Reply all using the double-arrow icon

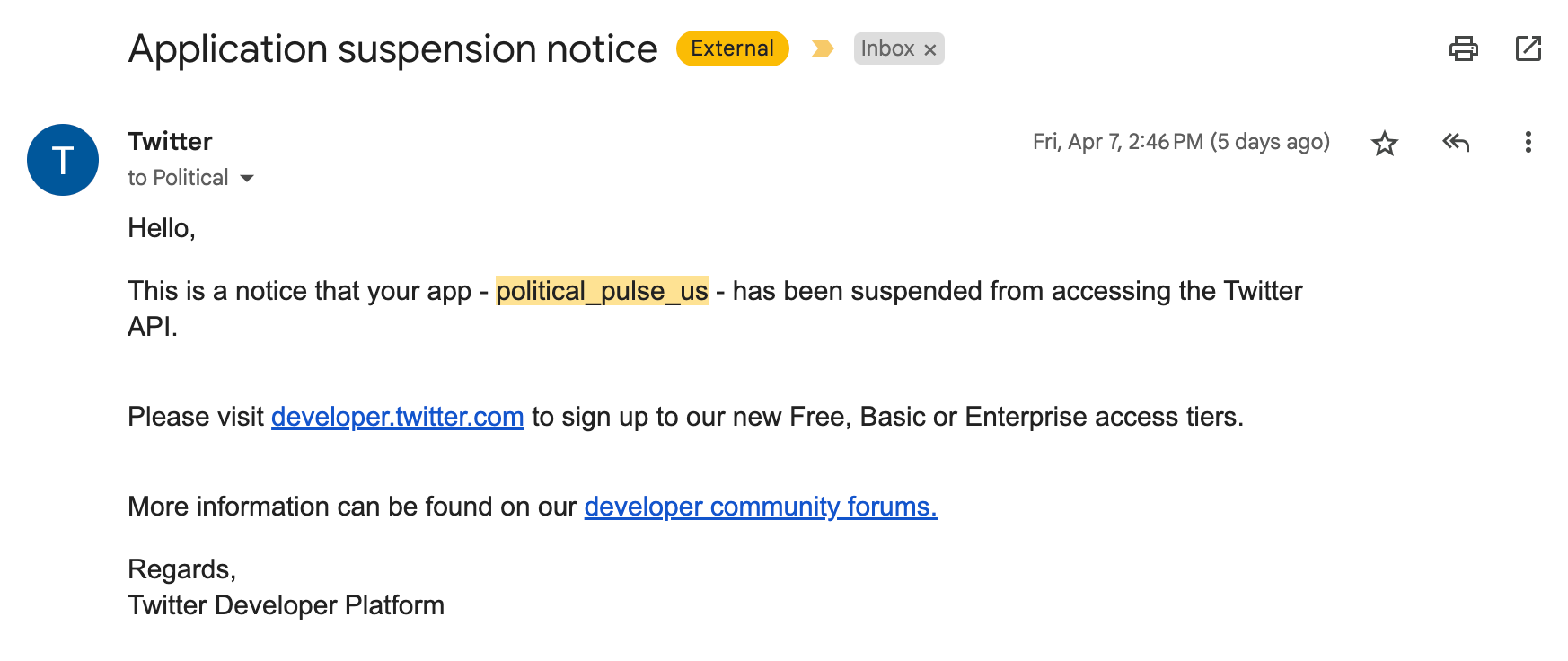click(x=1456, y=142)
